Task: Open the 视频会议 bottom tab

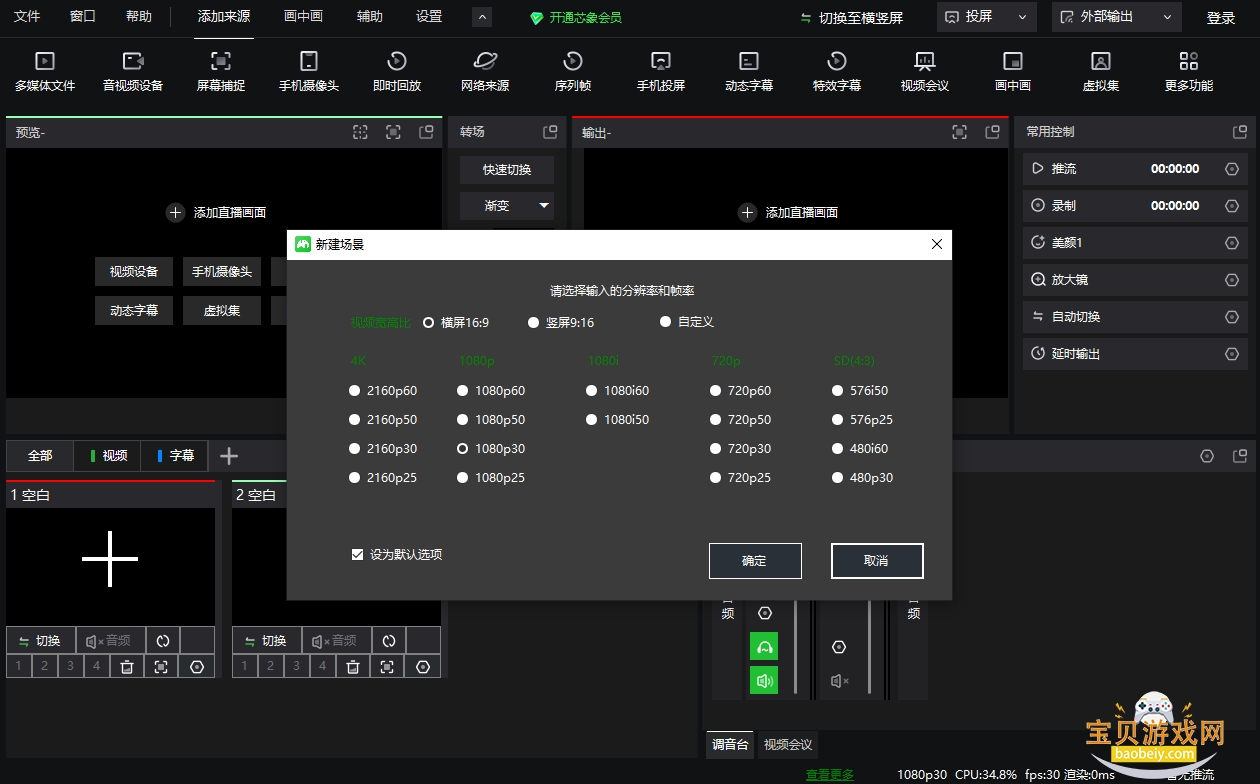Action: coord(788,744)
